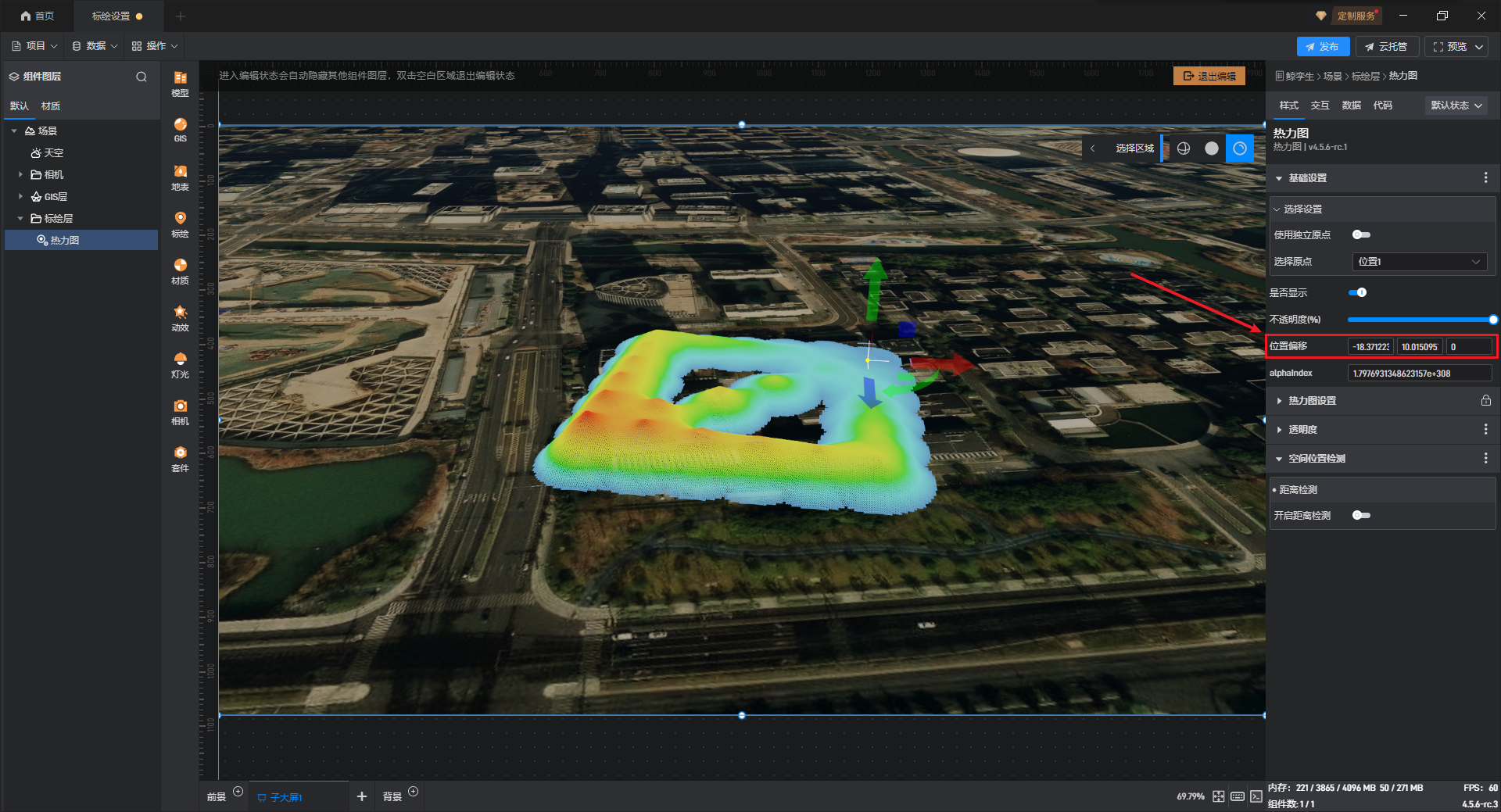Switch to the 首页 tab

(x=38, y=16)
